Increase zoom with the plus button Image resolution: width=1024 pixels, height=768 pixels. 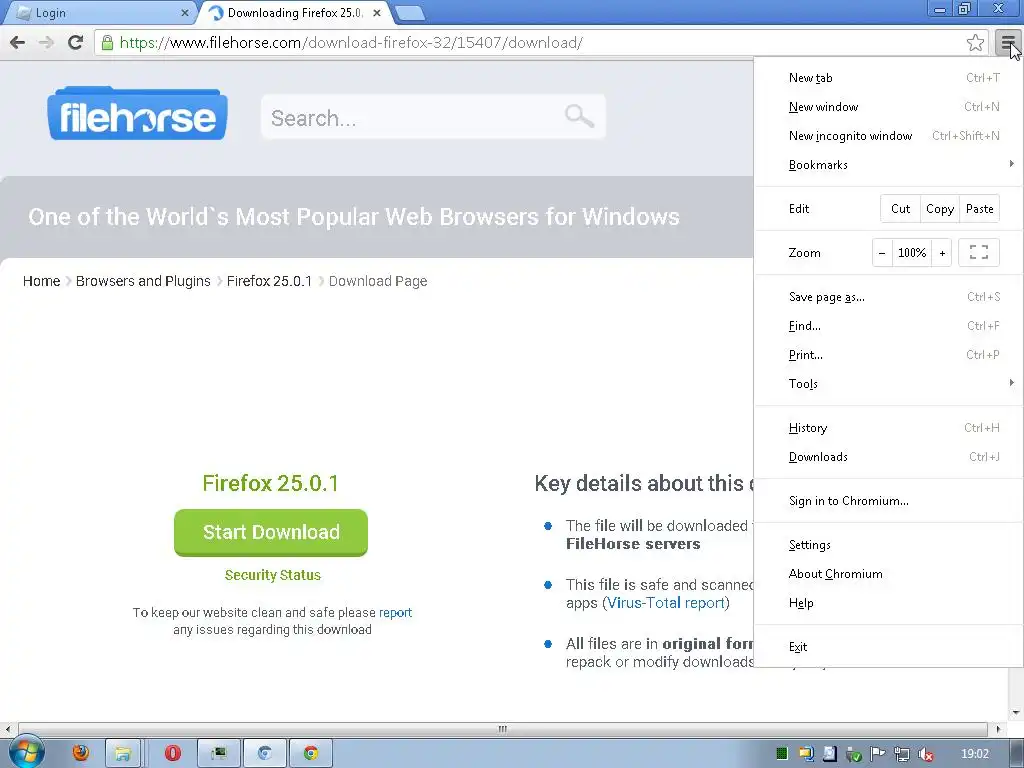(942, 253)
